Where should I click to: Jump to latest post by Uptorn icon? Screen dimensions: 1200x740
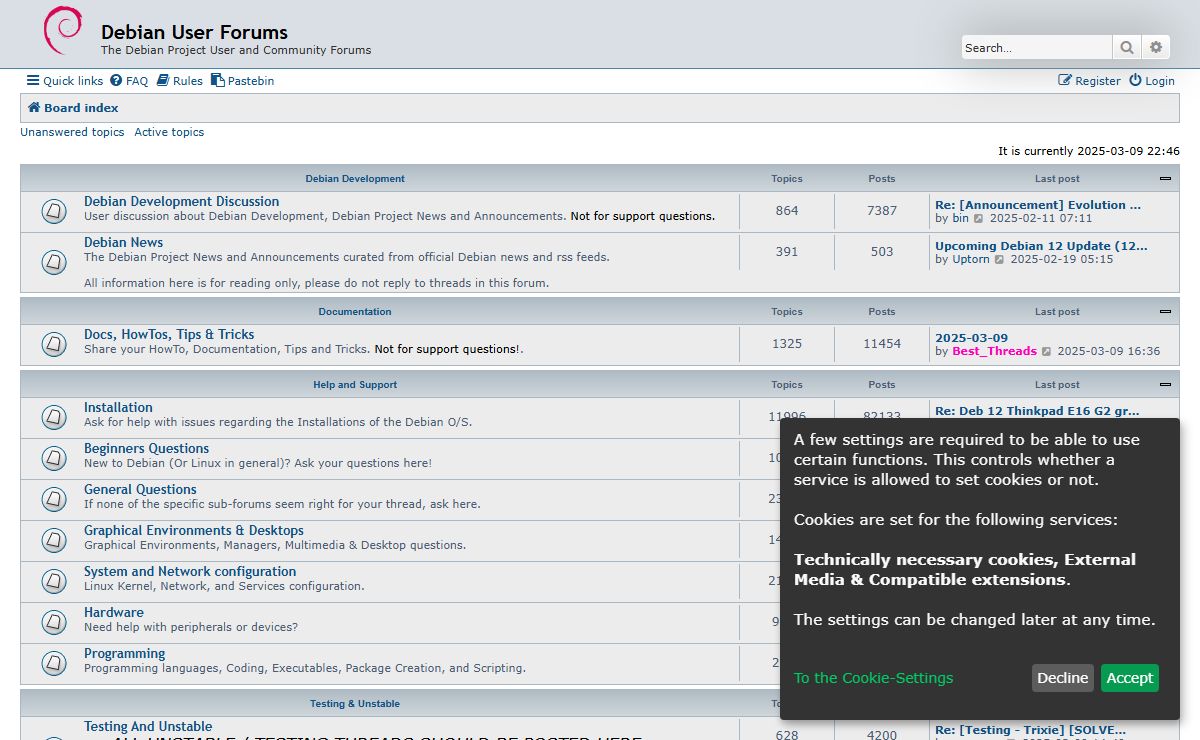click(x=999, y=260)
